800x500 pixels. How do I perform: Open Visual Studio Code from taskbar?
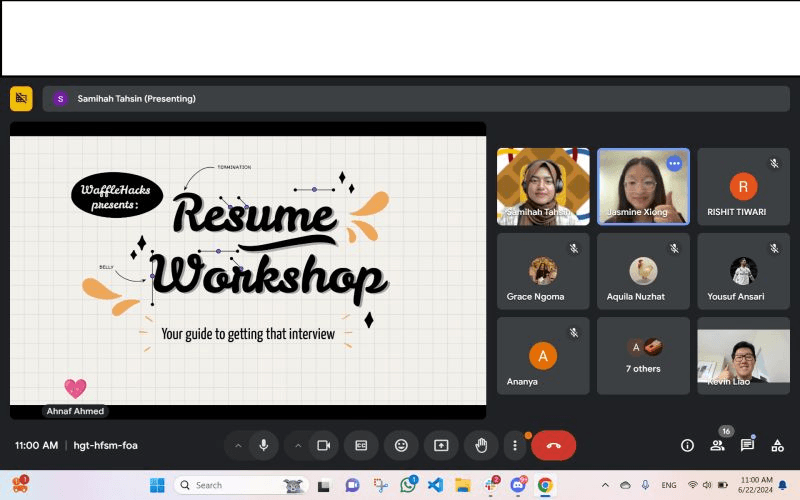(x=435, y=485)
